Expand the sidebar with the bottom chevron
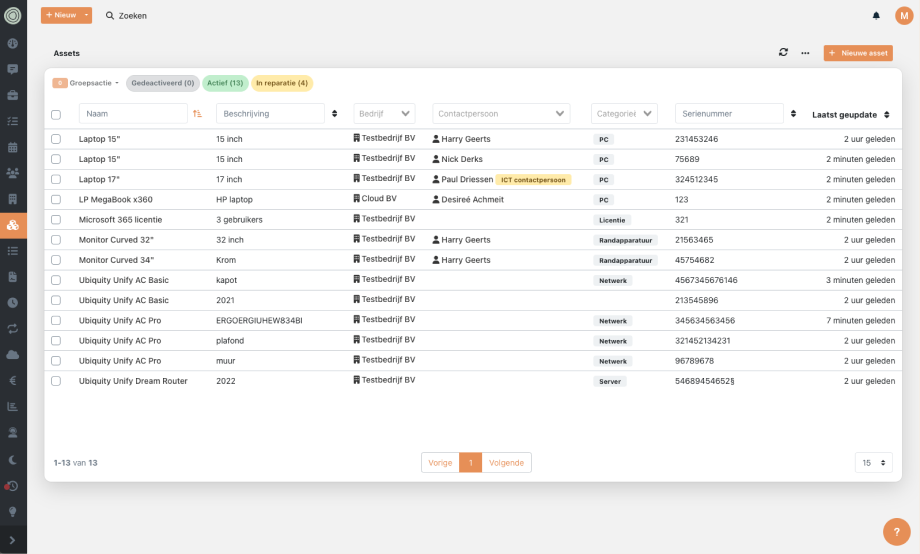920x554 pixels. 12,540
